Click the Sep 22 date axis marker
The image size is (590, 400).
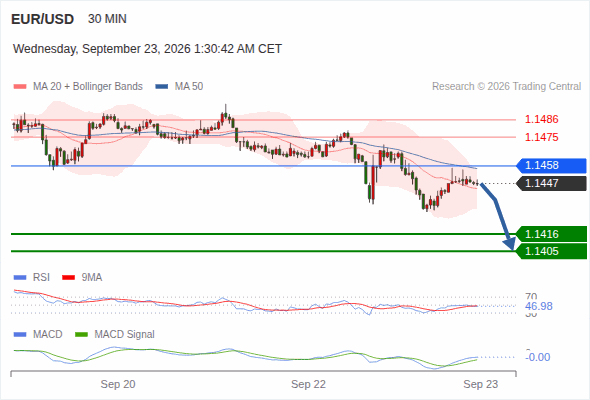(308, 384)
